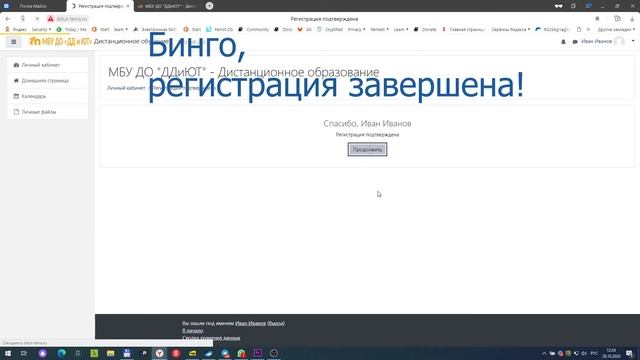The image size is (640, 360).
Task: Show hidden system tray icons
Action: tap(544, 353)
